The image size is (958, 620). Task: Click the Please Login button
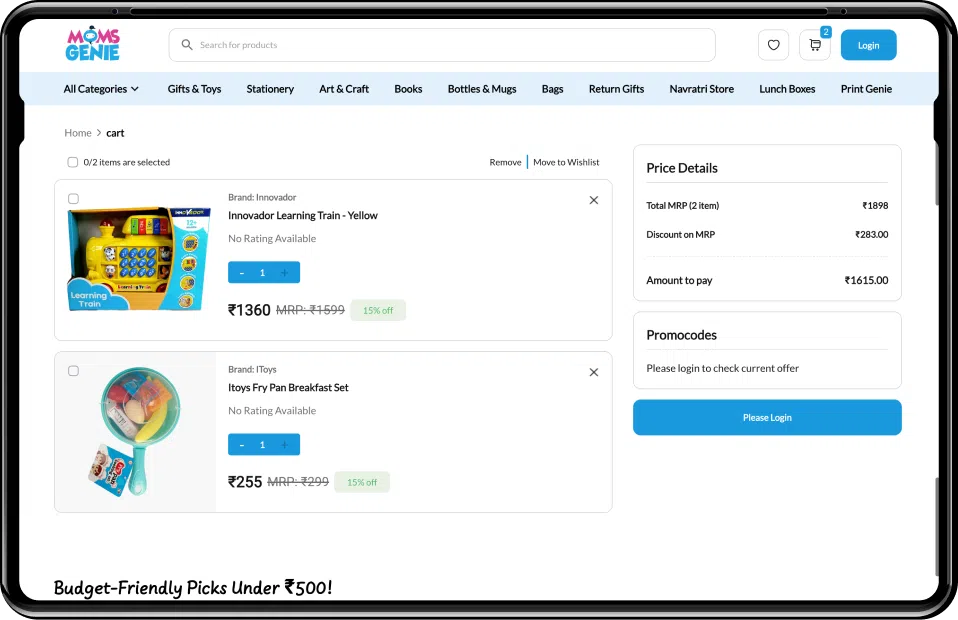click(766, 417)
